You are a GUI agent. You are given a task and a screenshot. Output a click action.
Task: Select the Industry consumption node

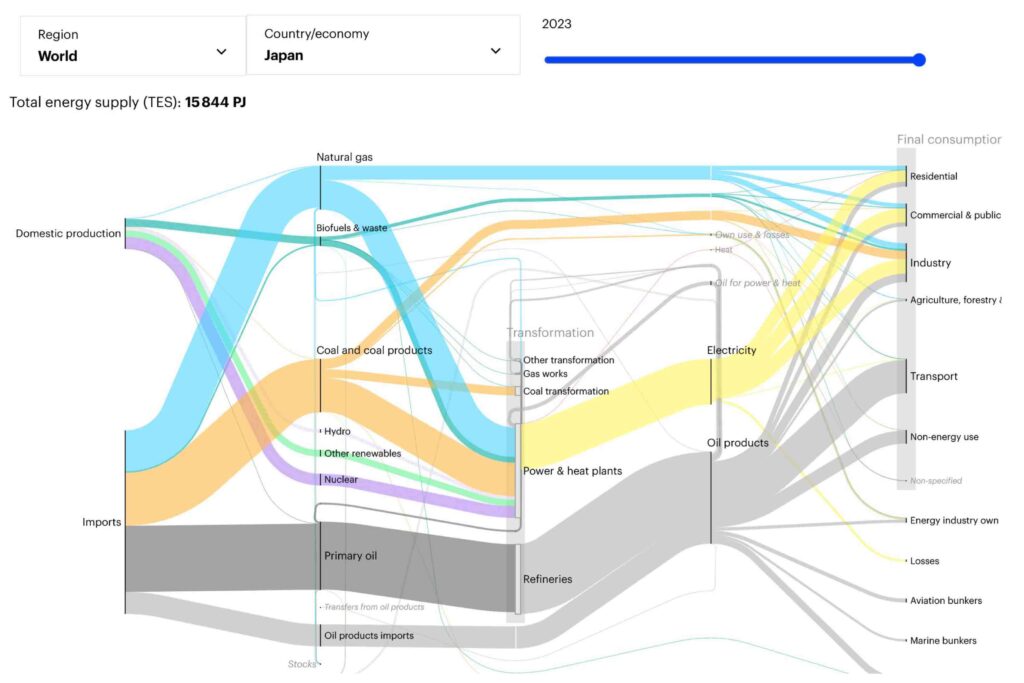pos(930,263)
